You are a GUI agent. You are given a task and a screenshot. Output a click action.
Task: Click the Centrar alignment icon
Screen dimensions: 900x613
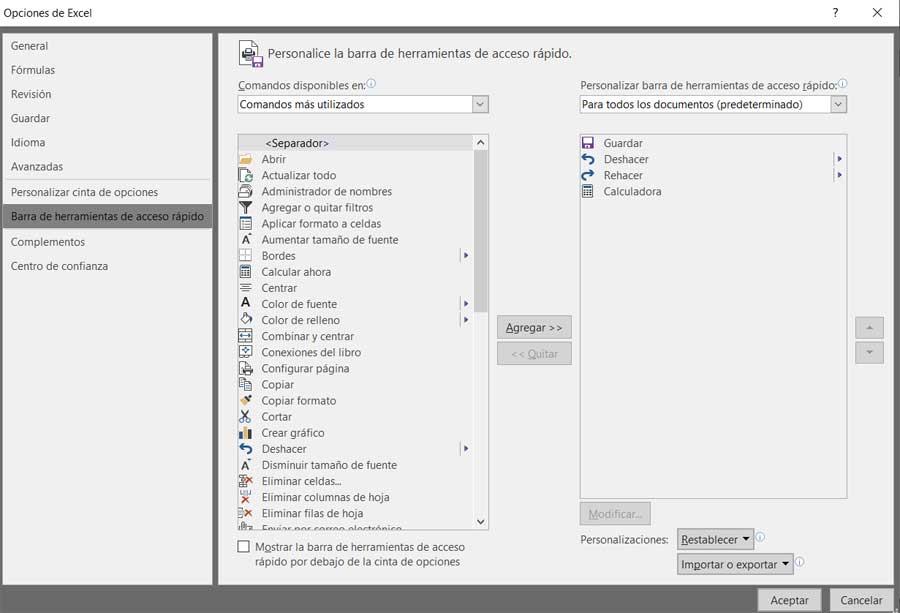[246, 288]
